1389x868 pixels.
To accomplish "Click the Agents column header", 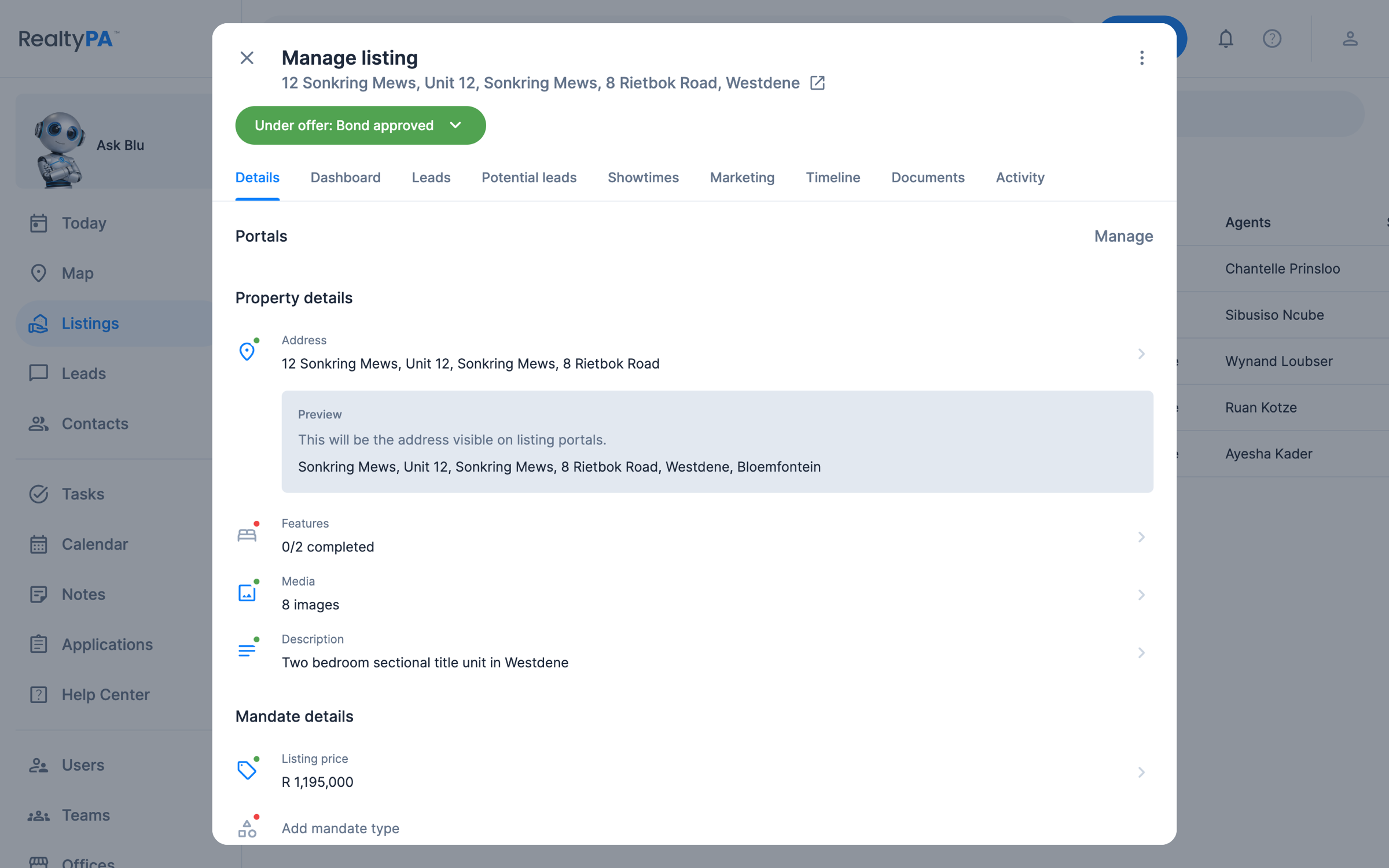I will coord(1248,222).
